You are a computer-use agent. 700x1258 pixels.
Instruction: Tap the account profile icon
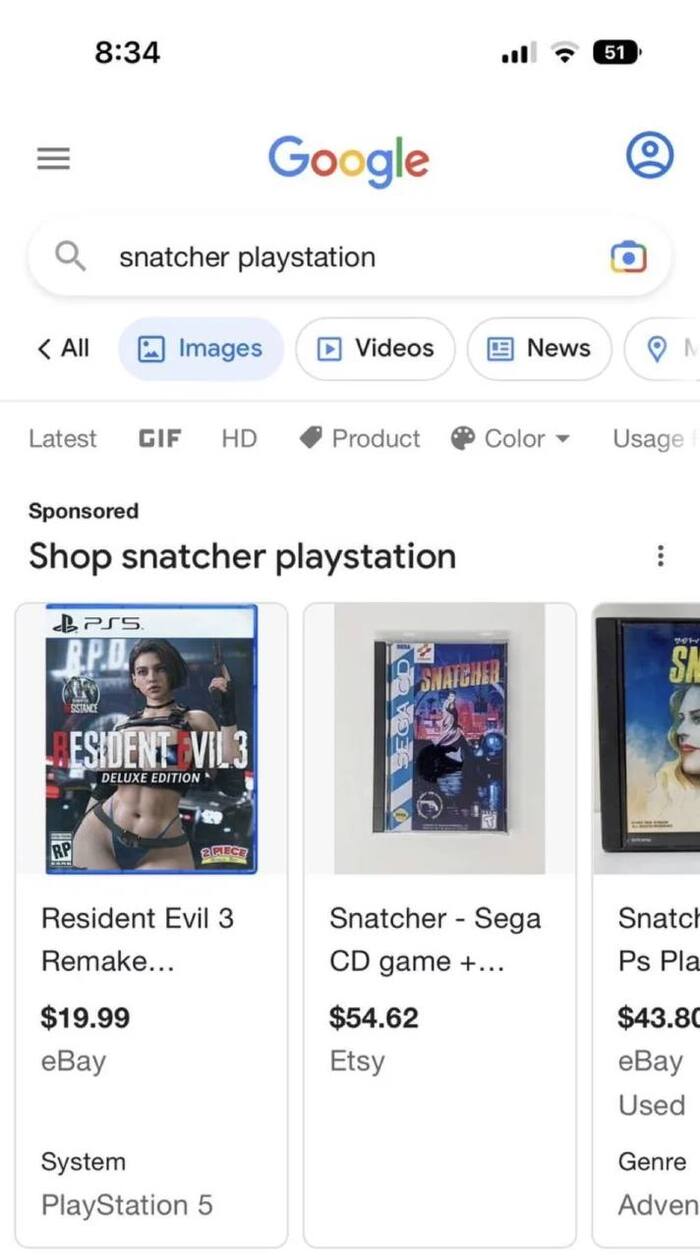pyautogui.click(x=649, y=156)
